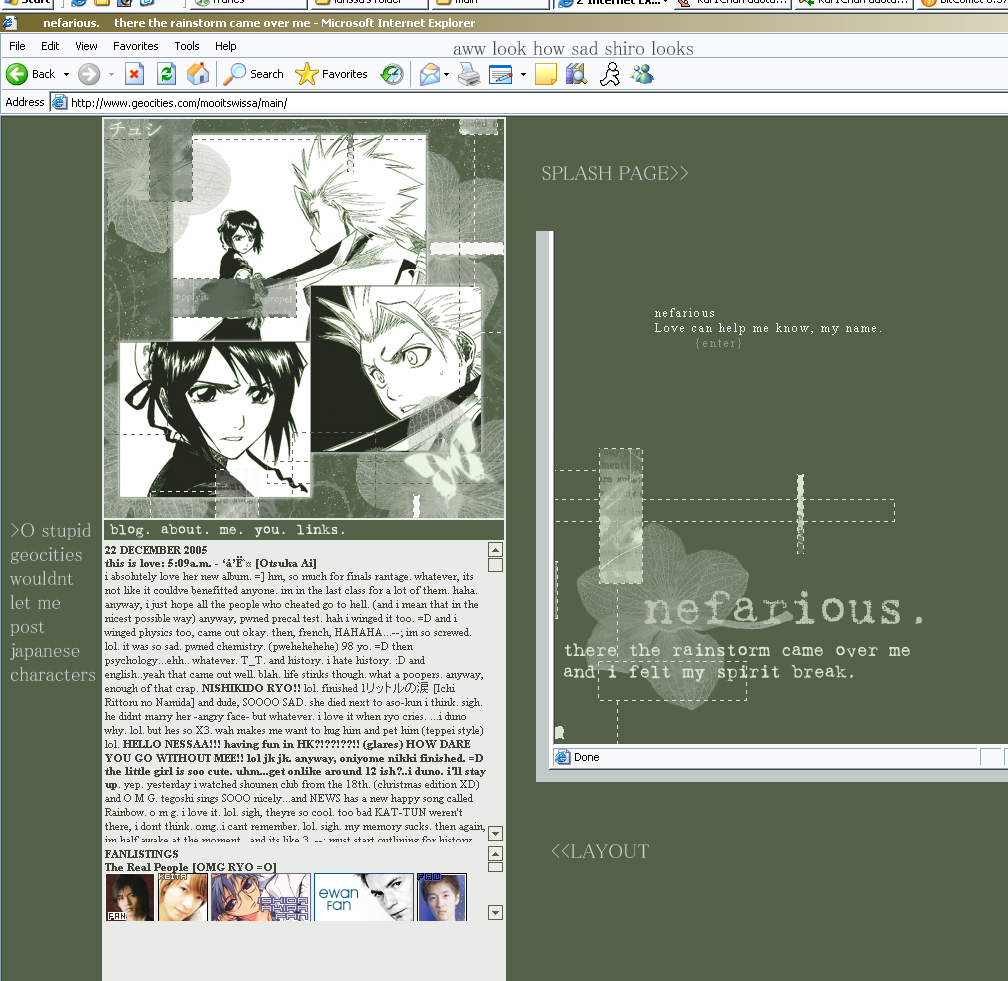
Task: Expand the Back button history dropdown
Action: [x=66, y=75]
